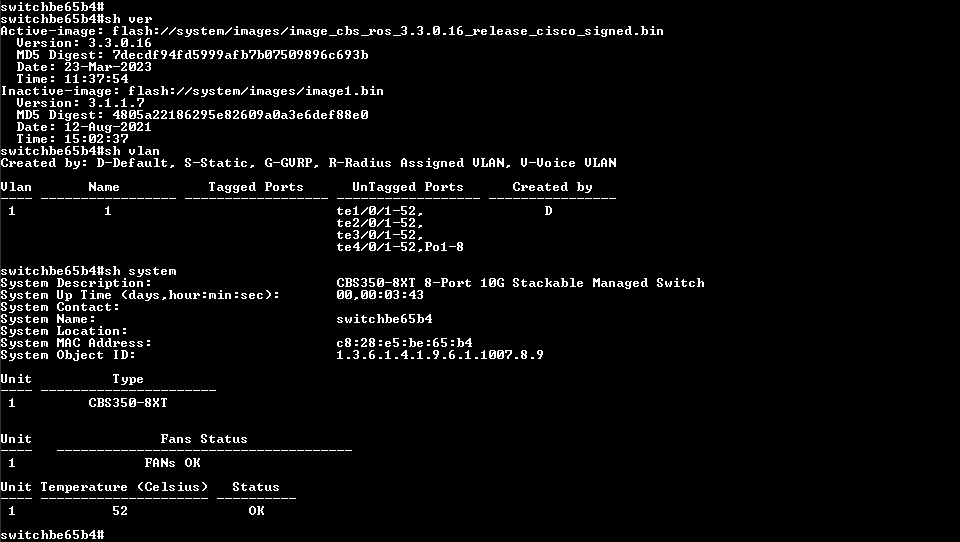Click the 'sh vlan' command line
960x542 pixels.
[x=80, y=151]
